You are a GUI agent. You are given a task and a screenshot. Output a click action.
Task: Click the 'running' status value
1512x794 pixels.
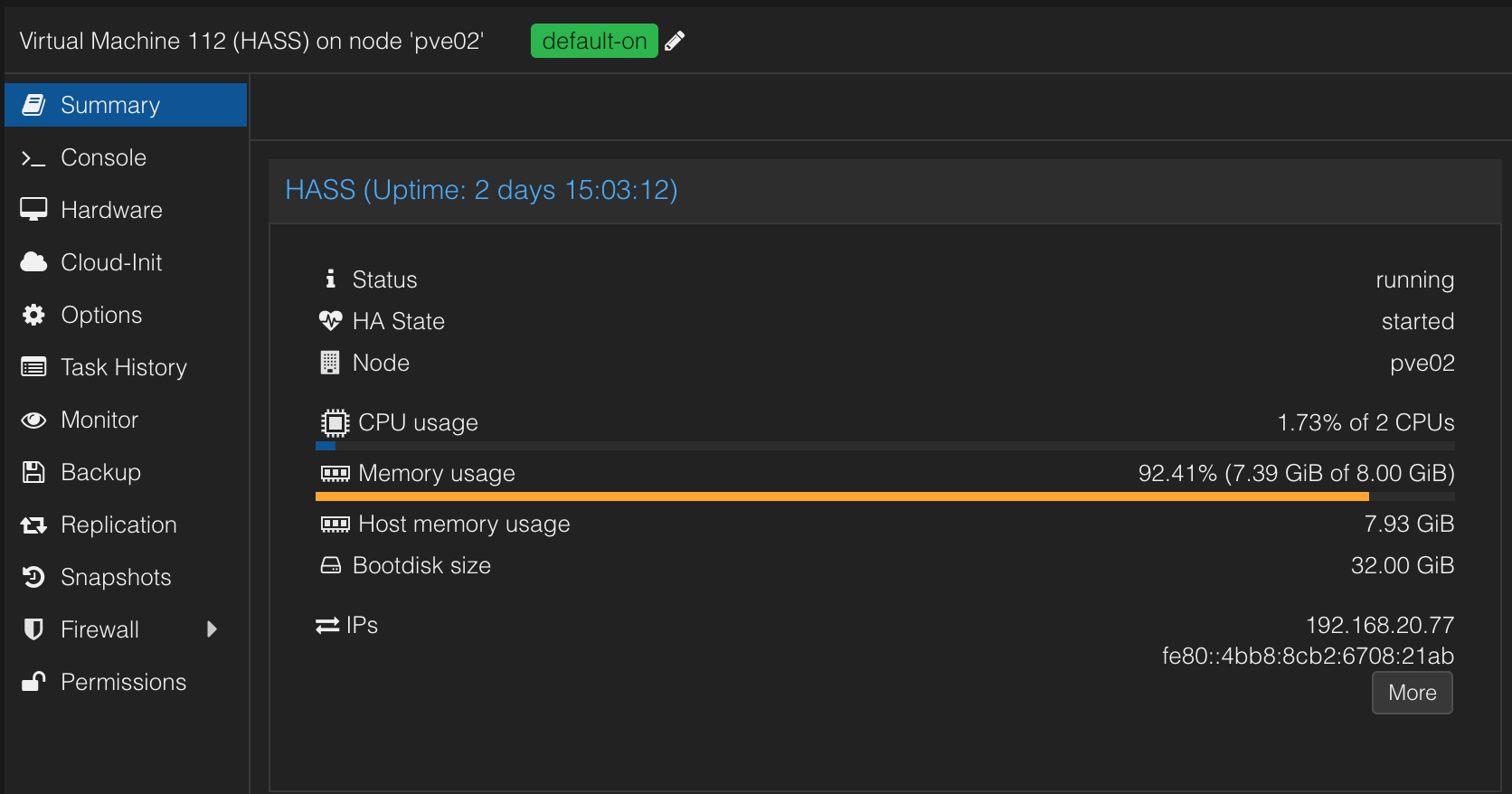(x=1414, y=280)
